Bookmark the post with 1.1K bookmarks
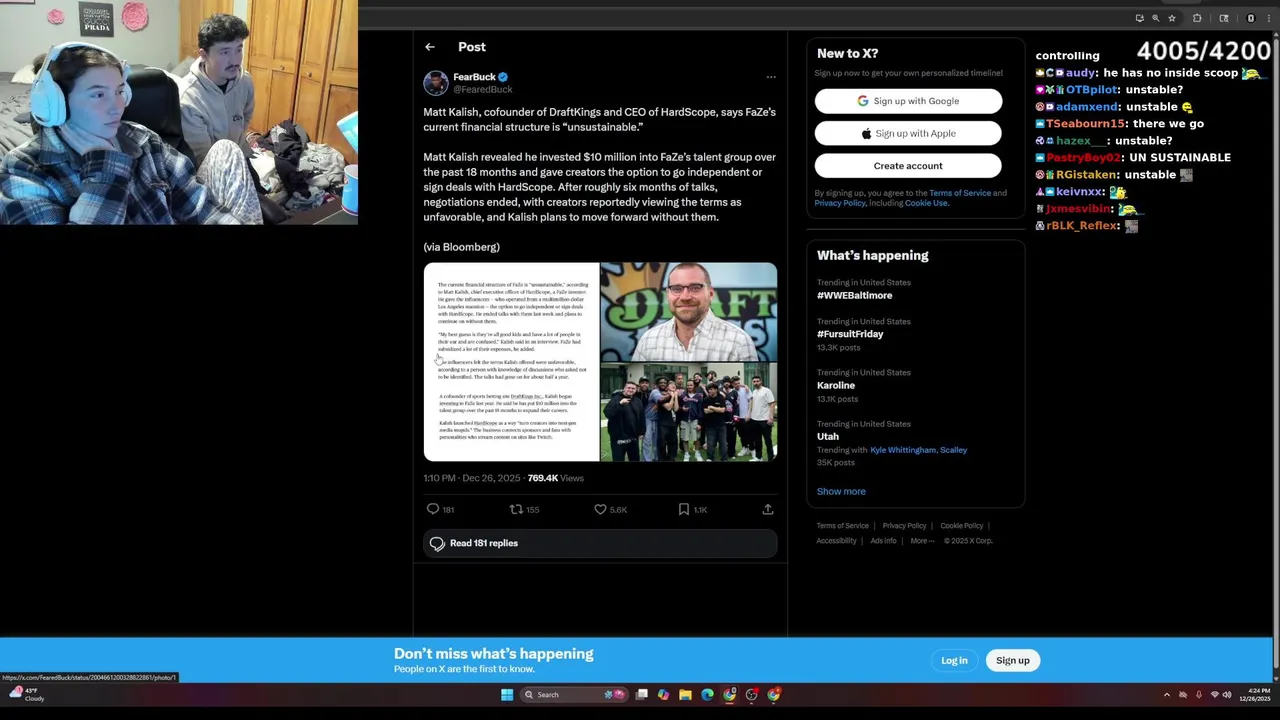The image size is (1280, 720). (684, 509)
